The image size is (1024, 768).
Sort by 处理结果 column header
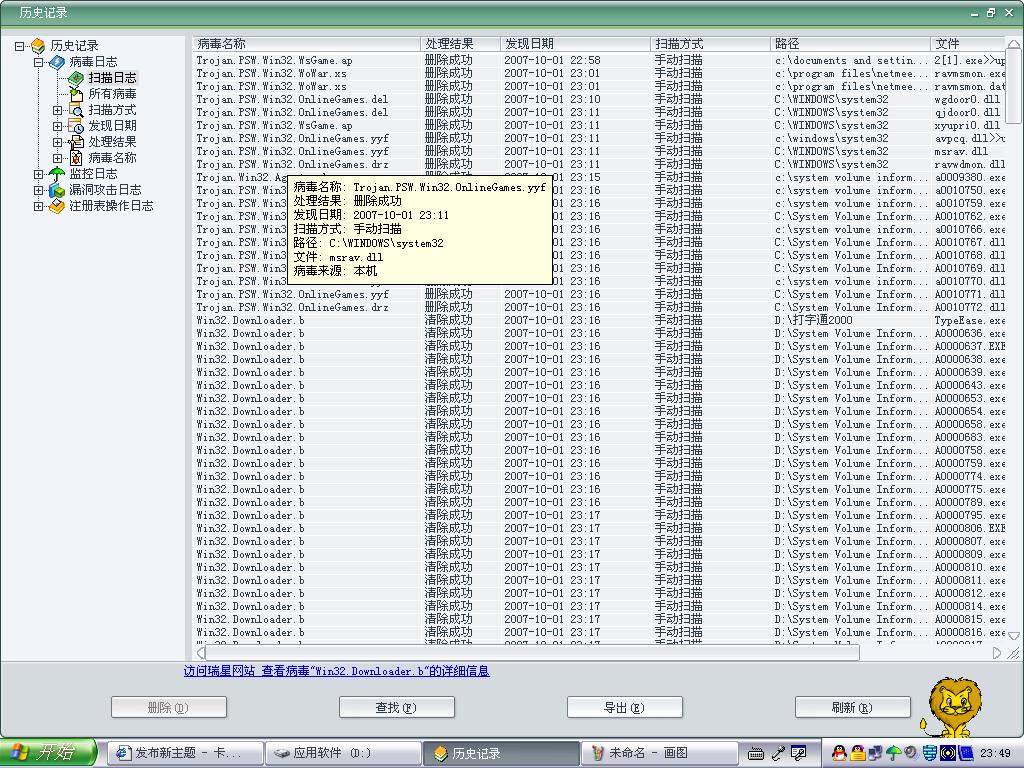pyautogui.click(x=460, y=44)
